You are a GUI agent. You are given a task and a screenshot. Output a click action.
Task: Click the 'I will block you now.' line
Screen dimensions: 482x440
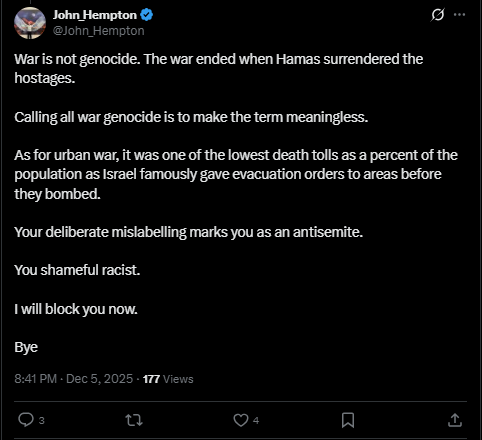click(76, 309)
